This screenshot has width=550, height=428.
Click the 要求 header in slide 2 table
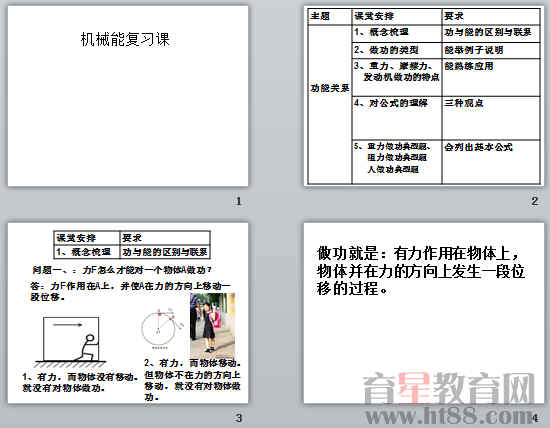(491, 16)
